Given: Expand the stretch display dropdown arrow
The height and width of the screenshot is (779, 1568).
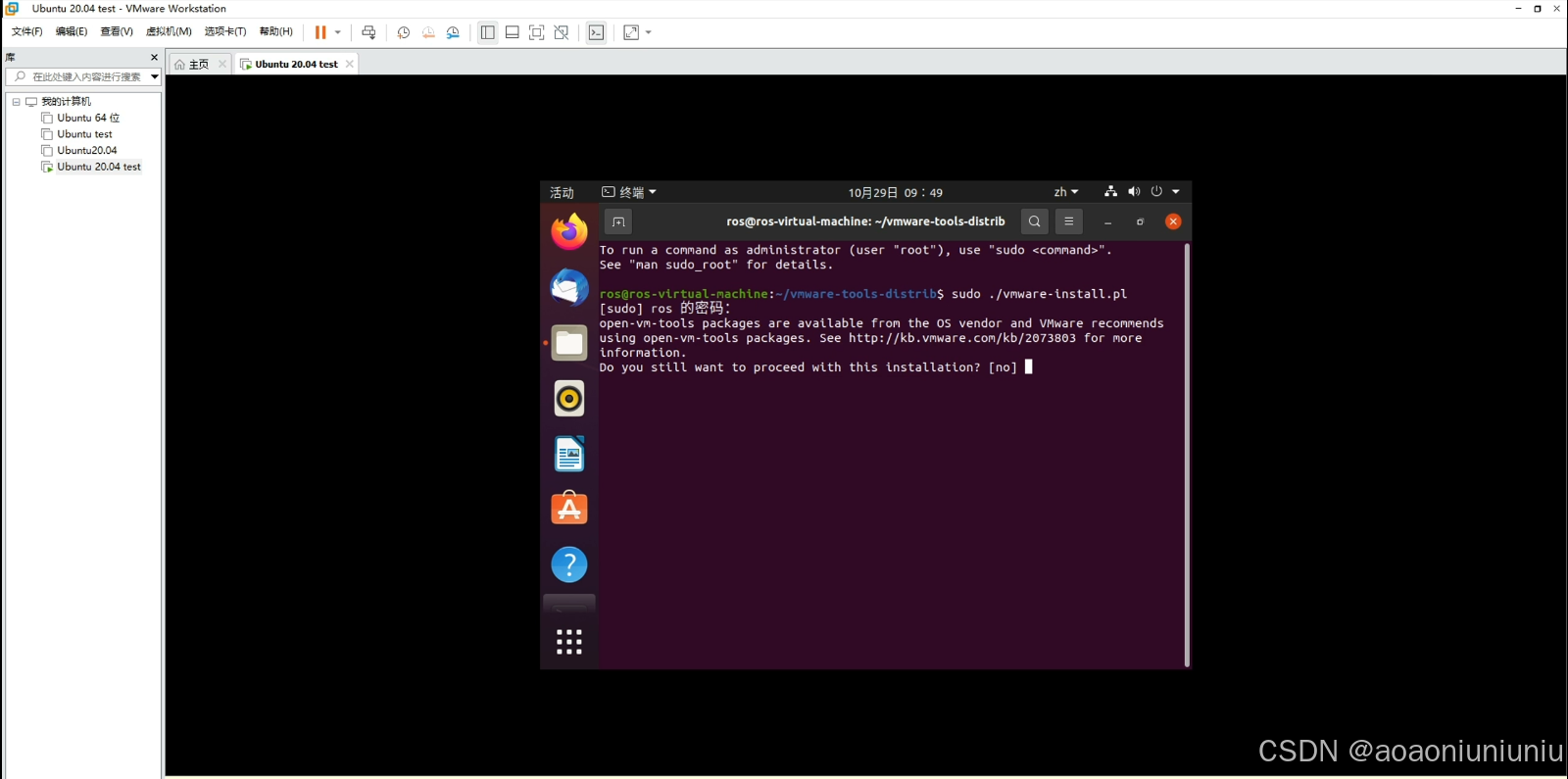Looking at the screenshot, I should pyautogui.click(x=649, y=32).
